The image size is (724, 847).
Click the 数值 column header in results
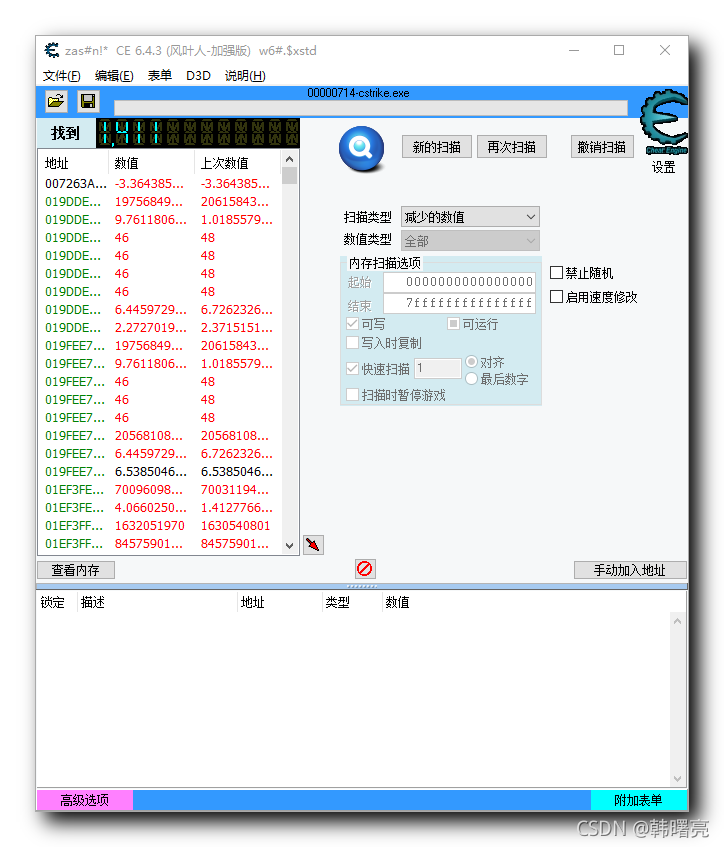pos(151,163)
